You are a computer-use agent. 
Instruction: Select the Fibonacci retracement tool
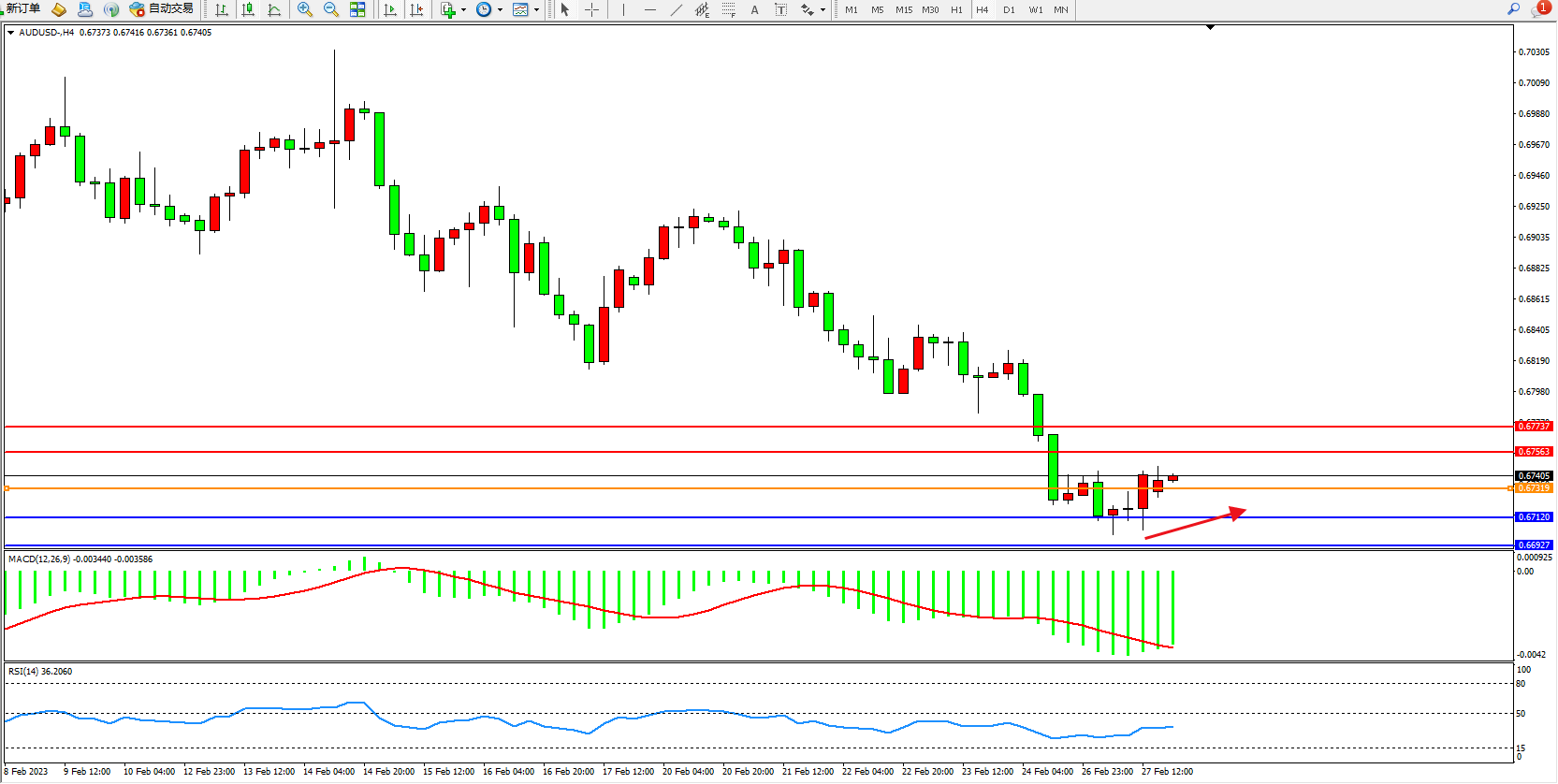[x=728, y=10]
